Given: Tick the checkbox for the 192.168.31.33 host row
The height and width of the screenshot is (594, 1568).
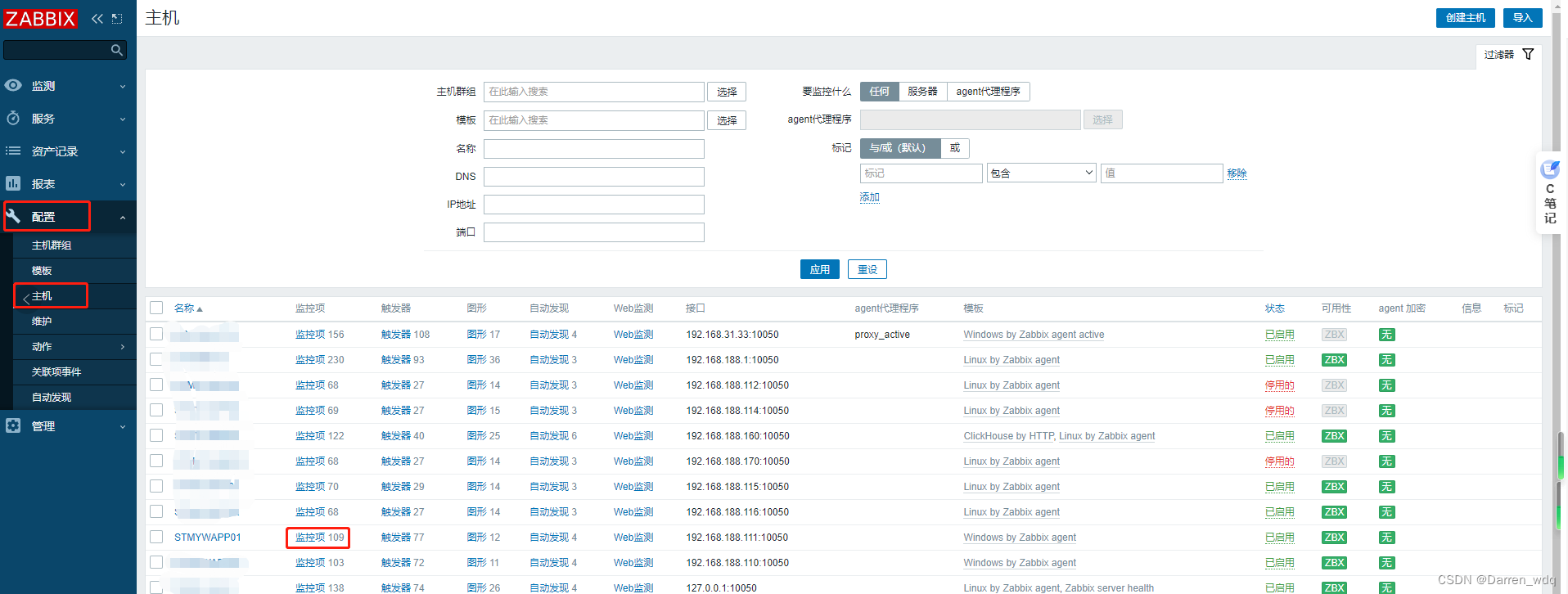Looking at the screenshot, I should 156,334.
